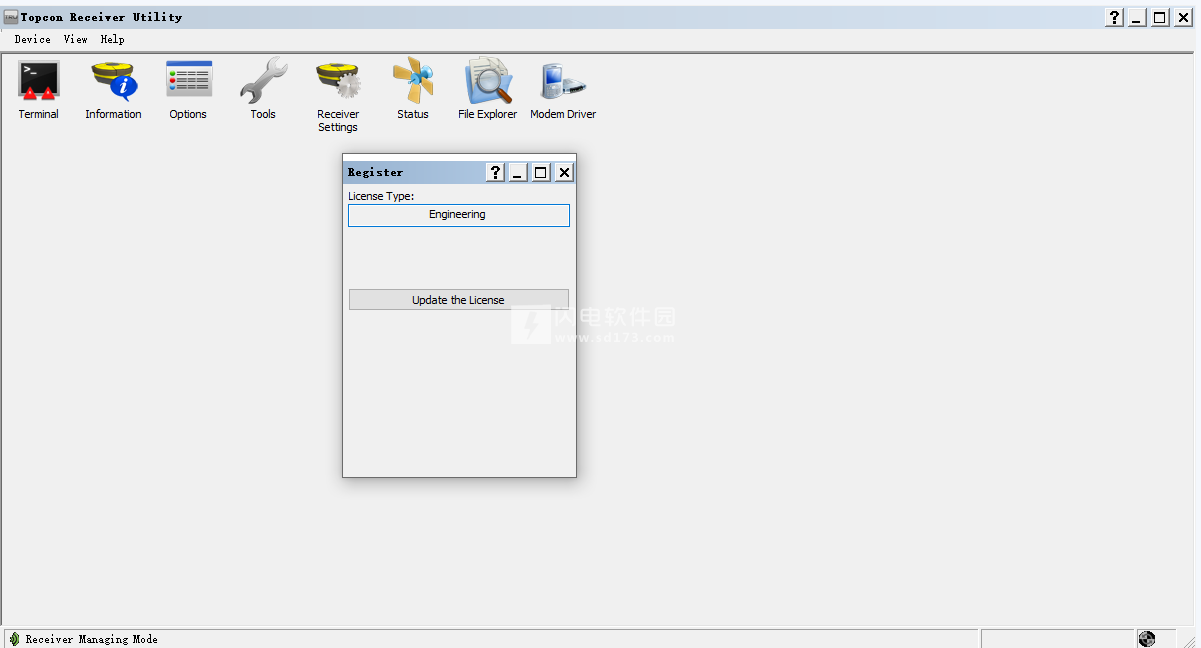The image size is (1201, 648).
Task: Click the main window help question button
Action: pyautogui.click(x=1115, y=17)
